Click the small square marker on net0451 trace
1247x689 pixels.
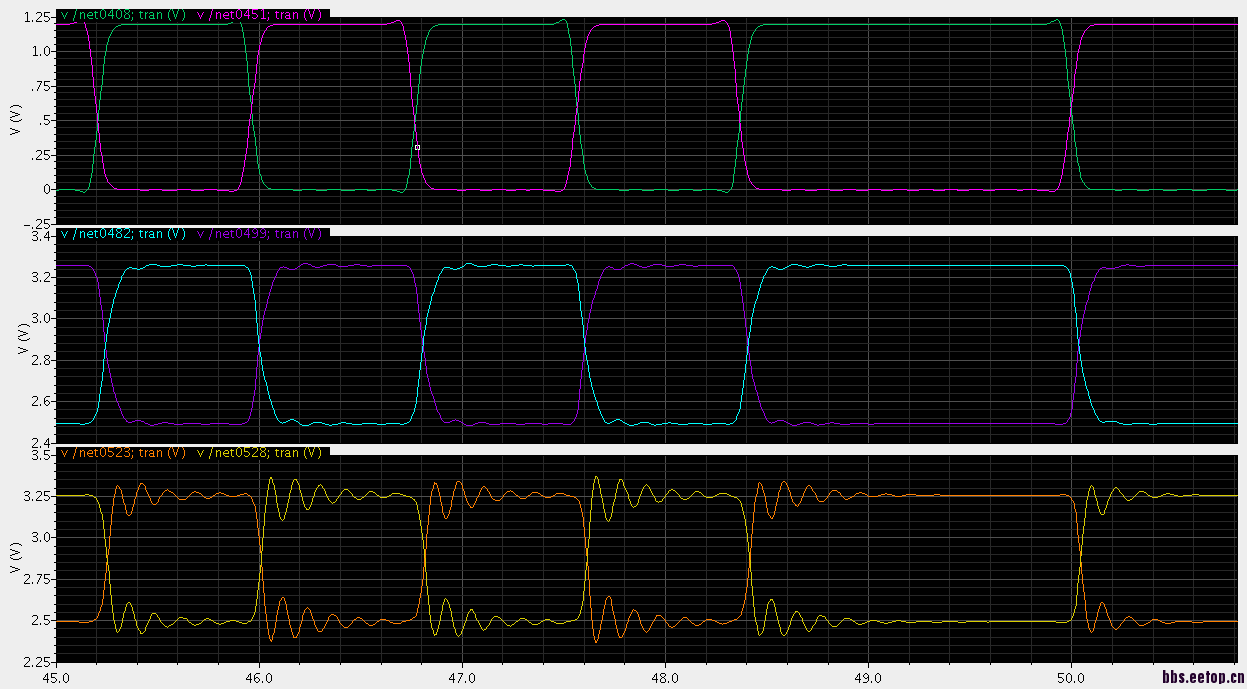coord(417,147)
